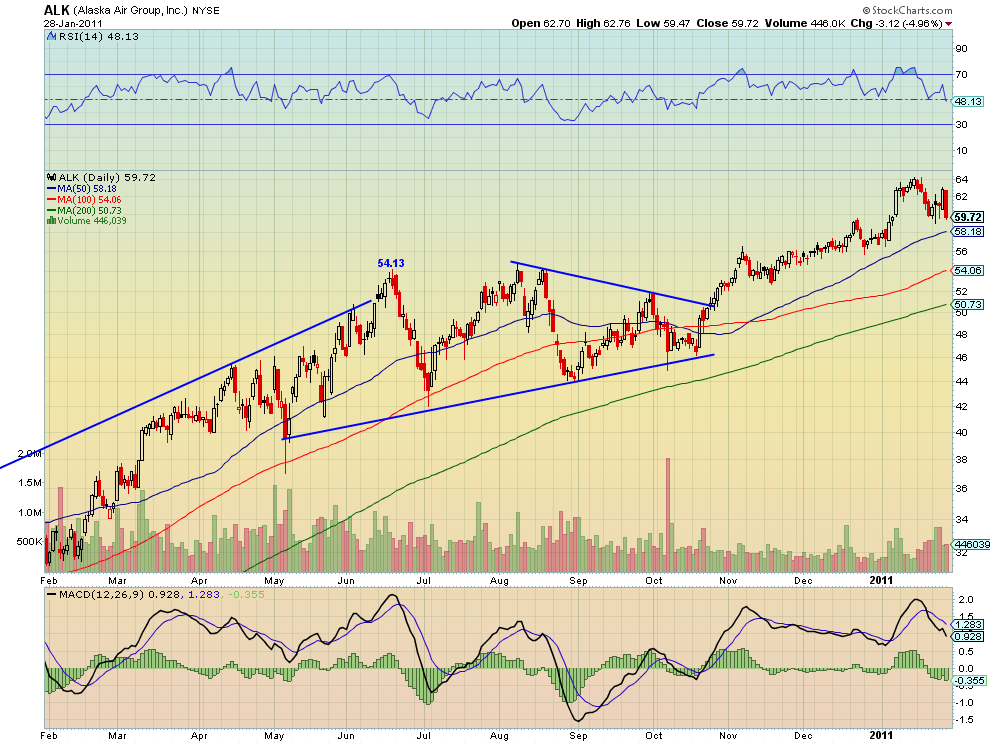
Task: Click 2011 on the price chart date axis
Action: pyautogui.click(x=881, y=580)
